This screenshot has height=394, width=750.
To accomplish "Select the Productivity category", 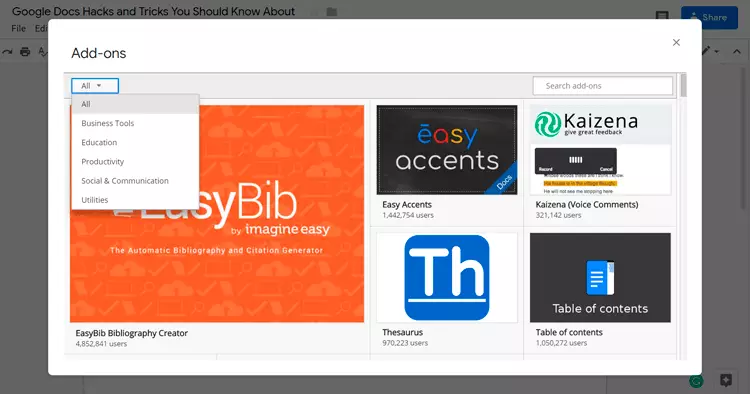I will pyautogui.click(x=135, y=162).
